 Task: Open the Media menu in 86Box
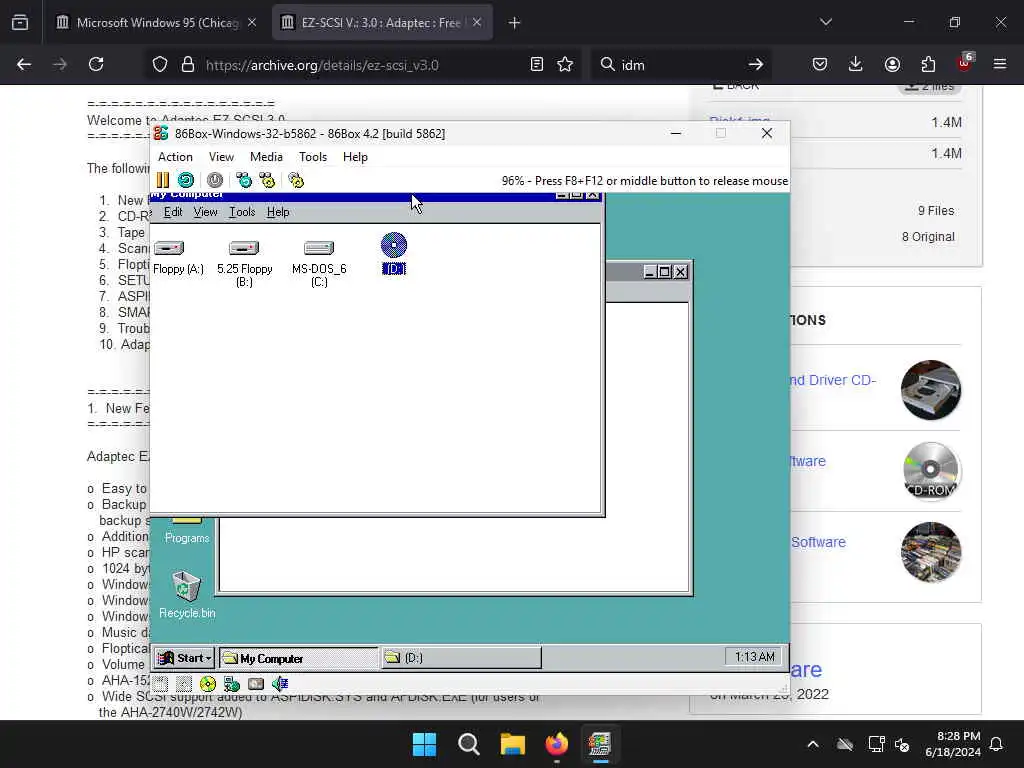[x=266, y=157]
